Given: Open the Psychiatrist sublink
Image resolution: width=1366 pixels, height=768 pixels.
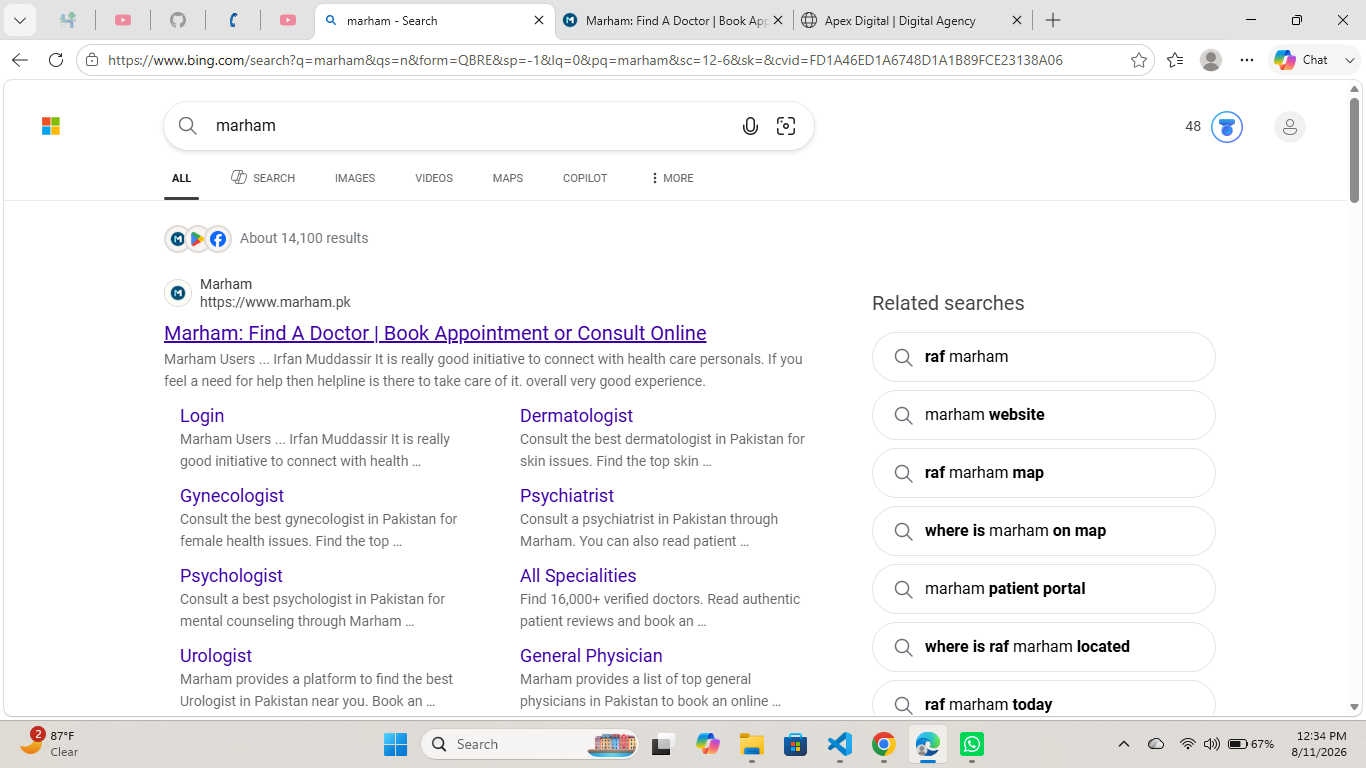Looking at the screenshot, I should (567, 496).
